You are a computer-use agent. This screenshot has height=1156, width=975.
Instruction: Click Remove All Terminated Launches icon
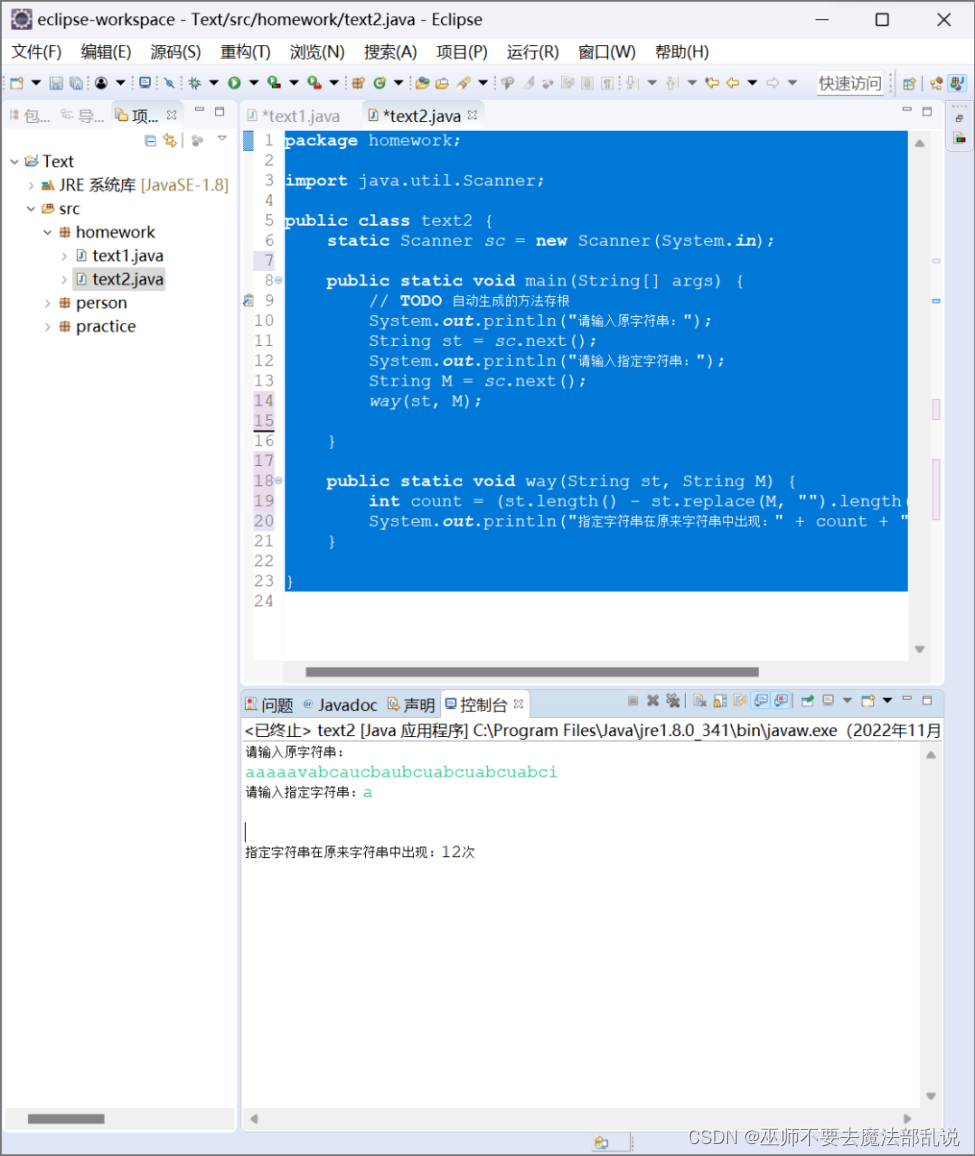(673, 700)
